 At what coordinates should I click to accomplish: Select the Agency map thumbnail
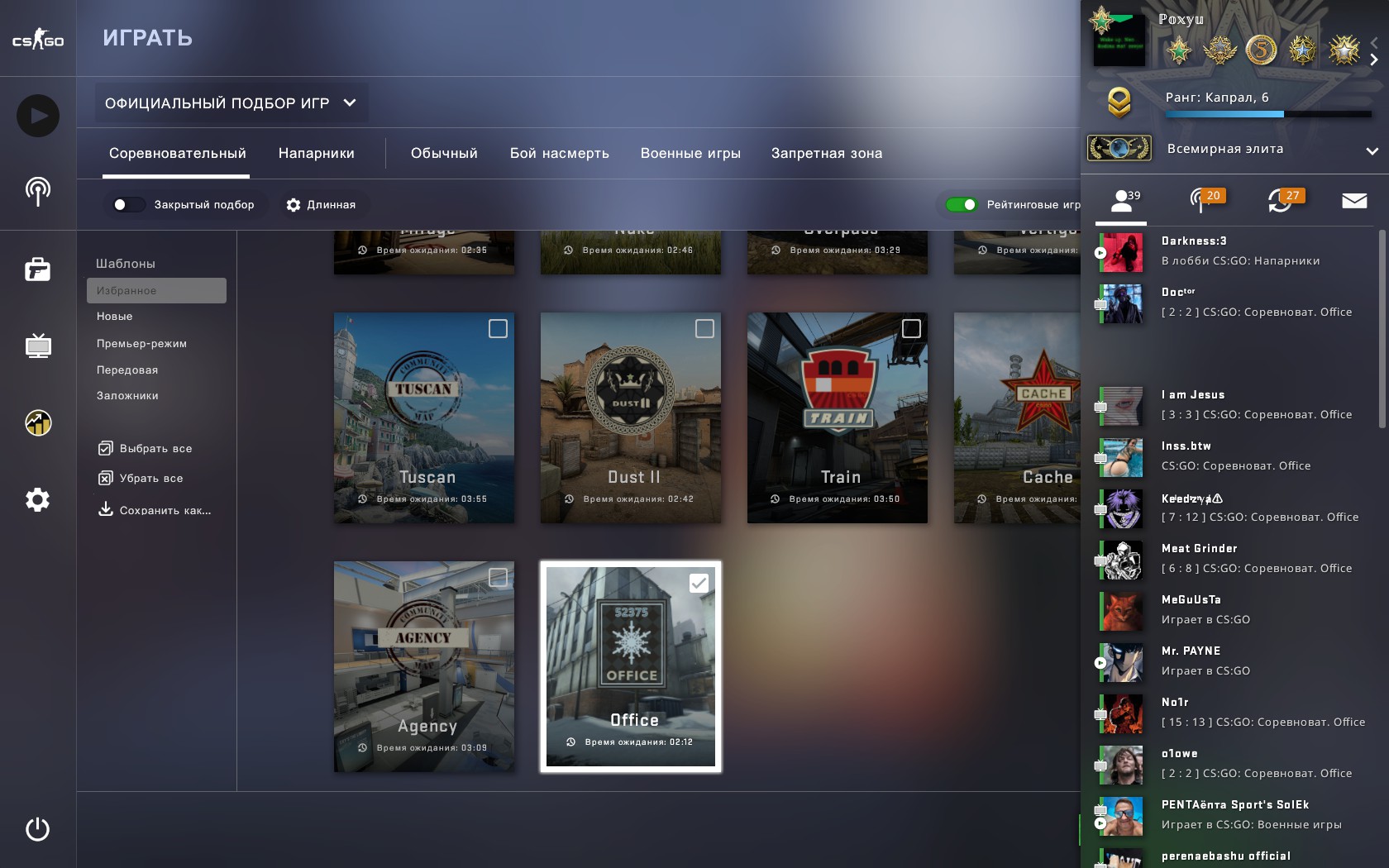424,667
